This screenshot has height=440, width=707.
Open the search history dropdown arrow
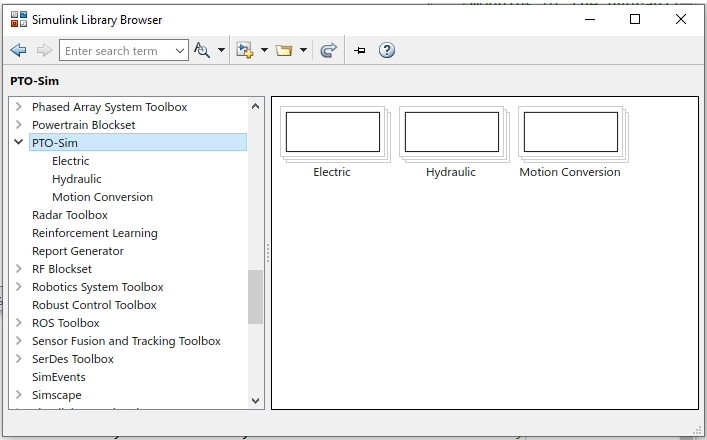click(180, 50)
